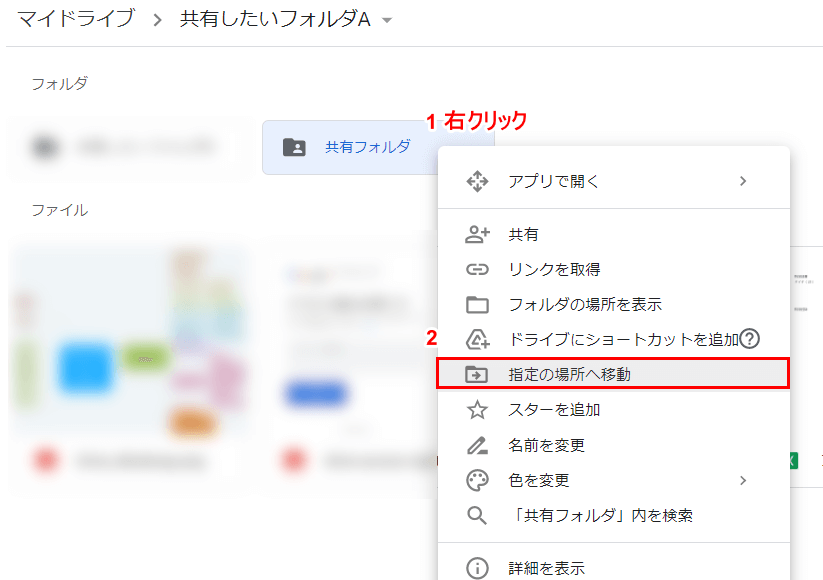The width and height of the screenshot is (823, 580).
Task: Select 指定の場所へ移動 menu item
Action: [x=569, y=374]
